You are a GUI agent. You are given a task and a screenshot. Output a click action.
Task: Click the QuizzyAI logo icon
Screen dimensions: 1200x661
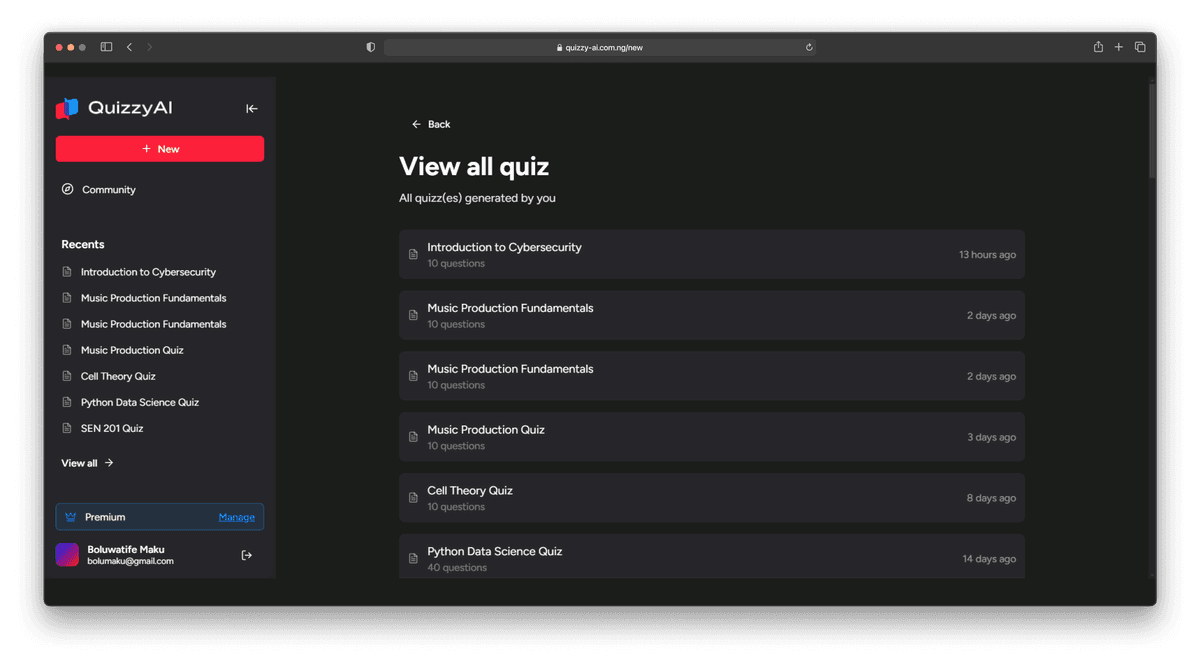tap(67, 108)
